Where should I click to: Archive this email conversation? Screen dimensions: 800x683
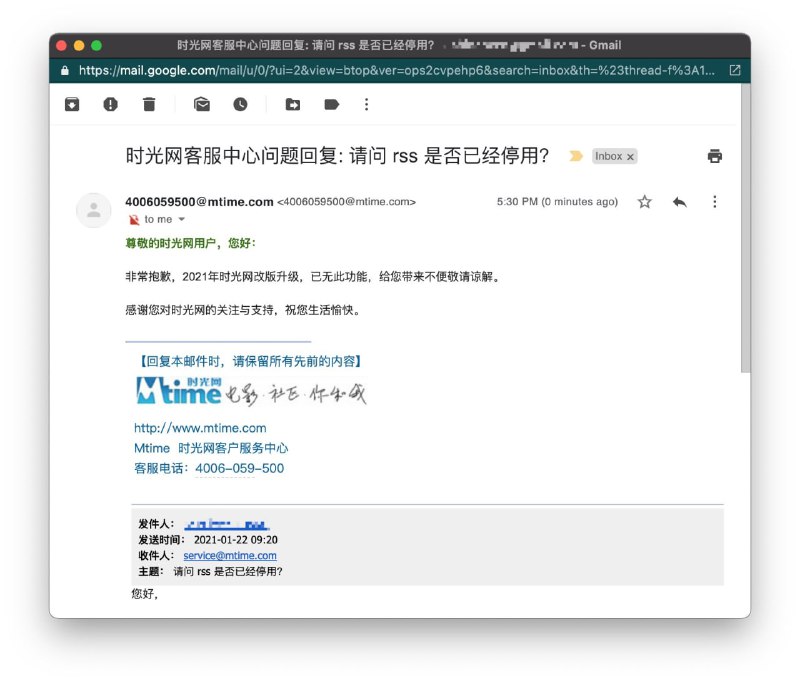coord(72,104)
